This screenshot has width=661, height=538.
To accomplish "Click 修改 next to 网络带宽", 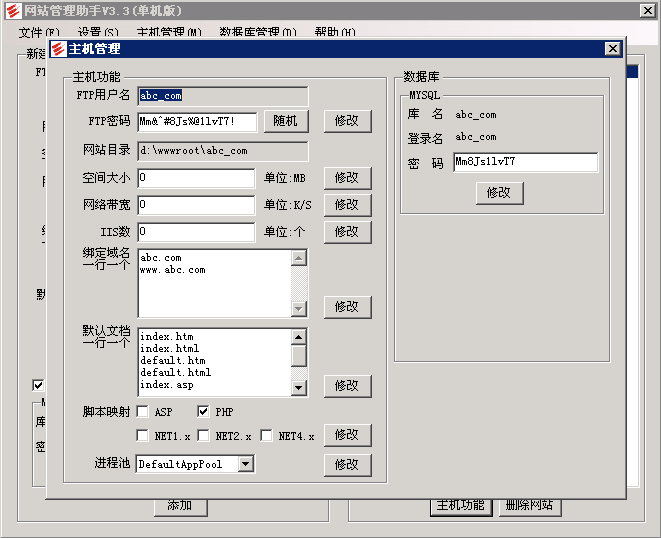I will [347, 205].
